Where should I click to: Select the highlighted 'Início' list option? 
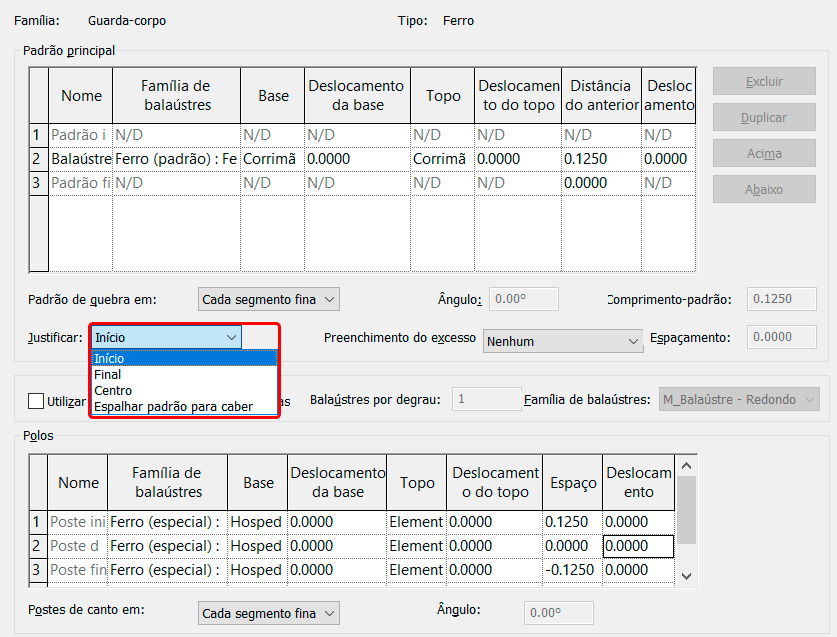click(x=110, y=359)
